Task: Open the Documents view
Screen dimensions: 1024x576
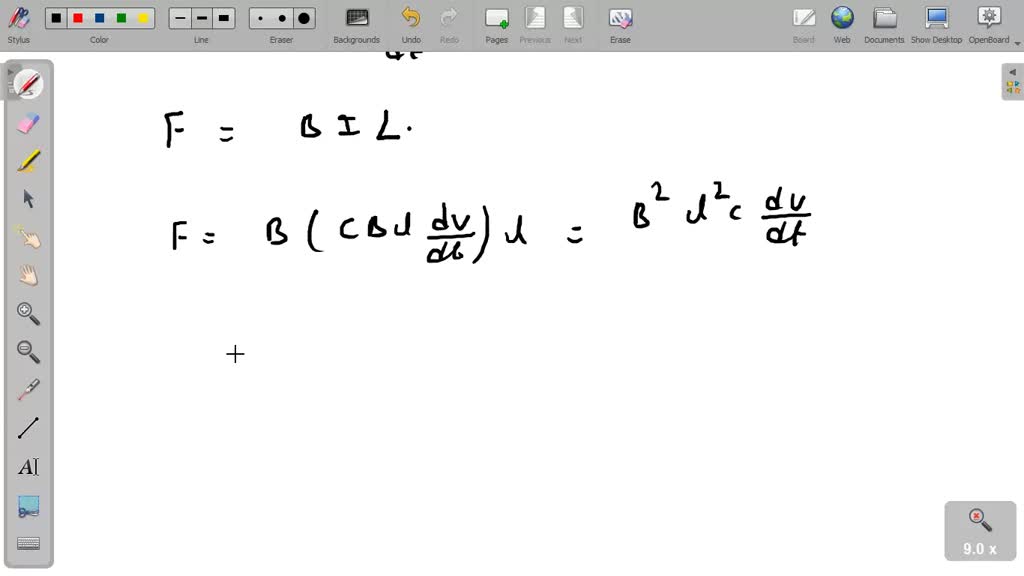Action: [x=884, y=22]
